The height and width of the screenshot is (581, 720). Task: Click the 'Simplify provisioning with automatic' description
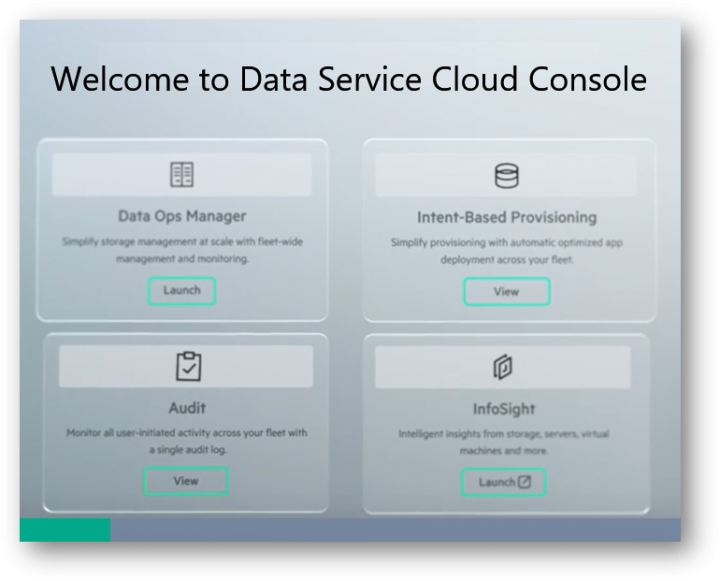click(x=506, y=251)
